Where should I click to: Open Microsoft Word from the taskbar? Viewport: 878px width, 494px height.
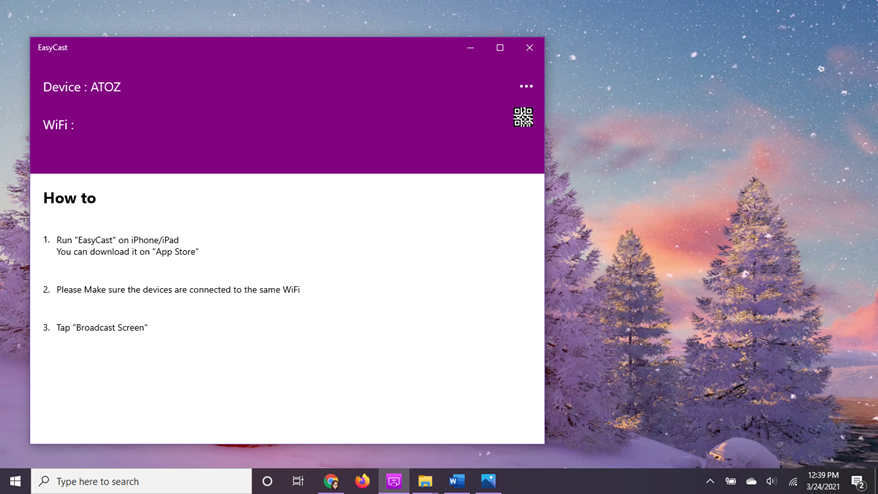(457, 481)
